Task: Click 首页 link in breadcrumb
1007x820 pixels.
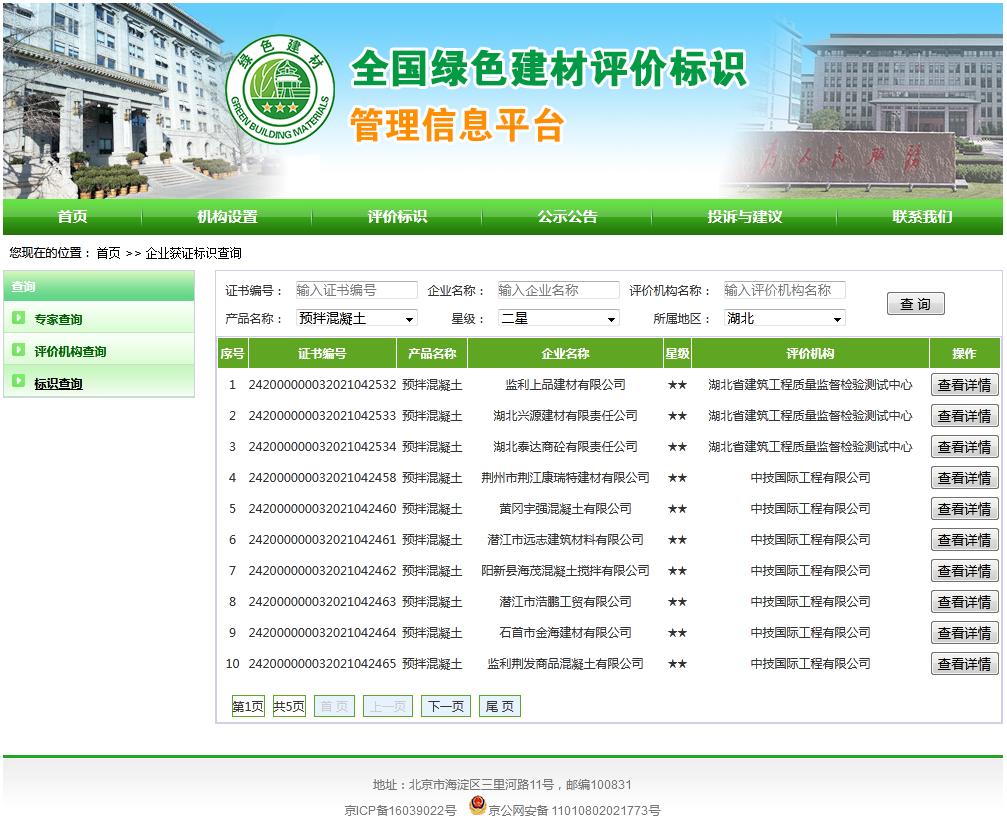Action: tap(108, 253)
